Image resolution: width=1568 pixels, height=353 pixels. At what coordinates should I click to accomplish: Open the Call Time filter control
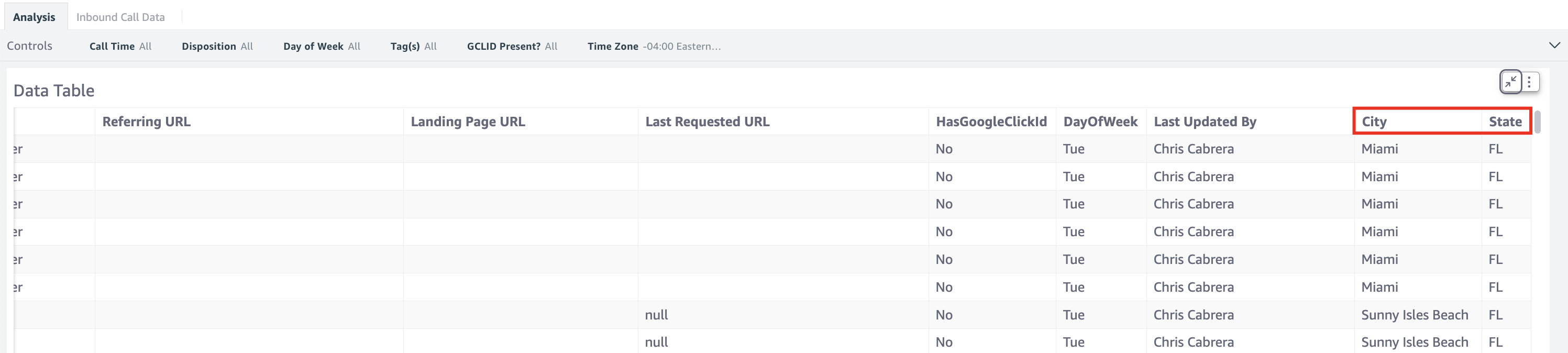(x=120, y=46)
